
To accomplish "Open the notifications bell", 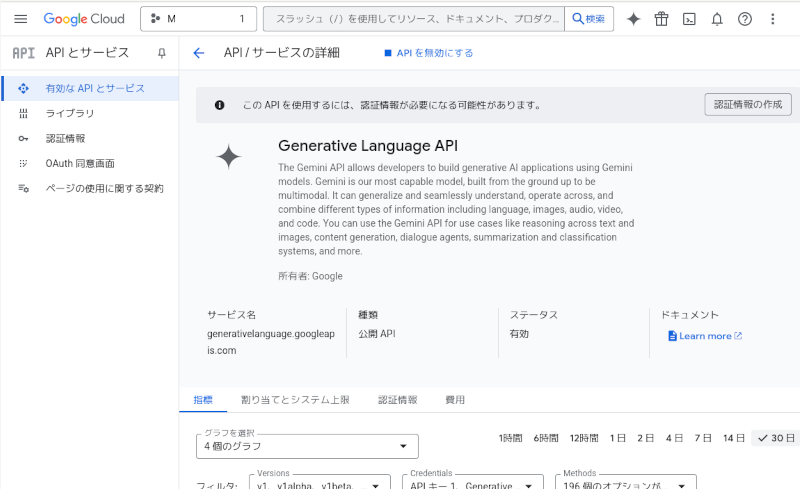I will [x=717, y=19].
